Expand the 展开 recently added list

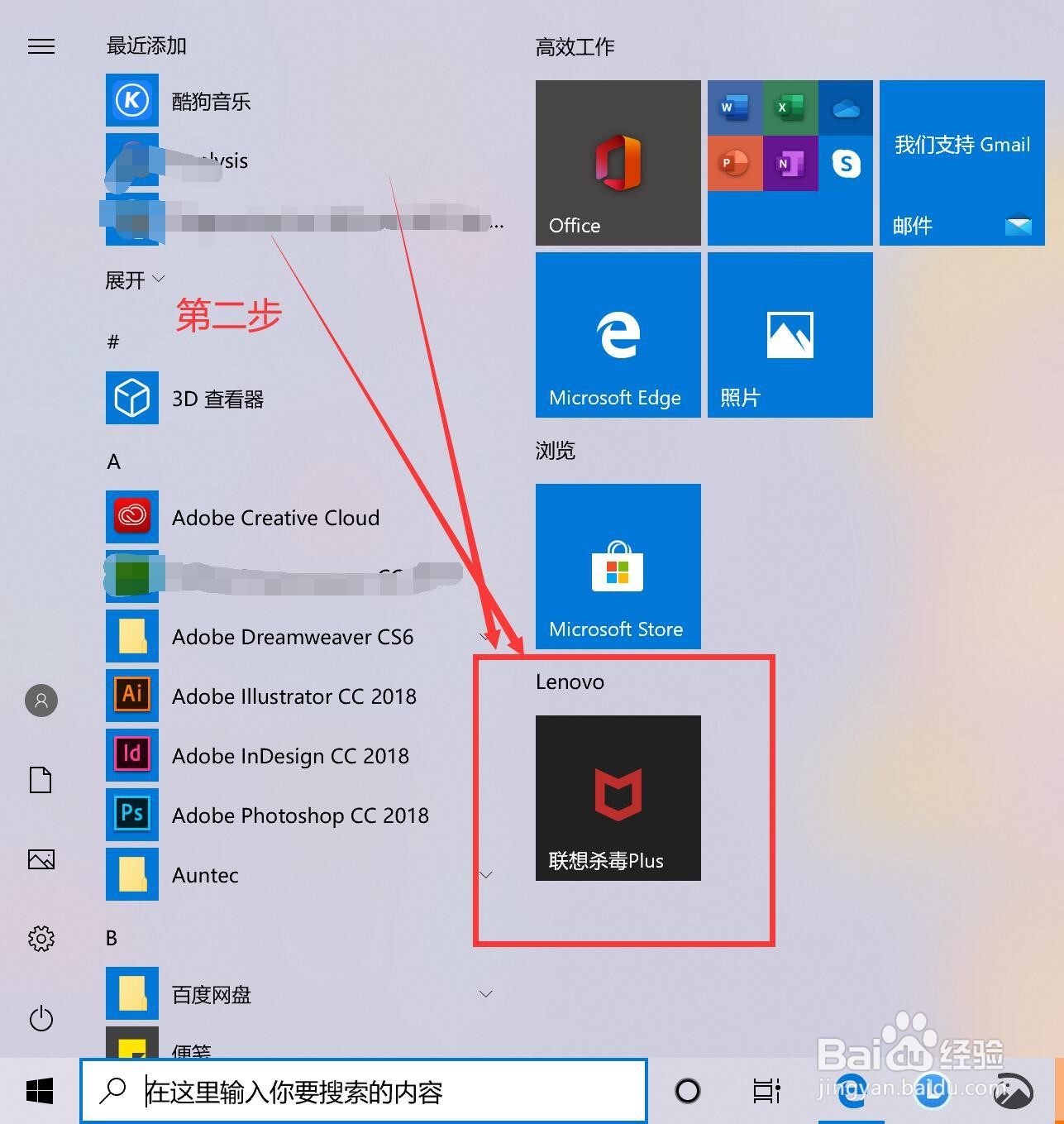[135, 280]
